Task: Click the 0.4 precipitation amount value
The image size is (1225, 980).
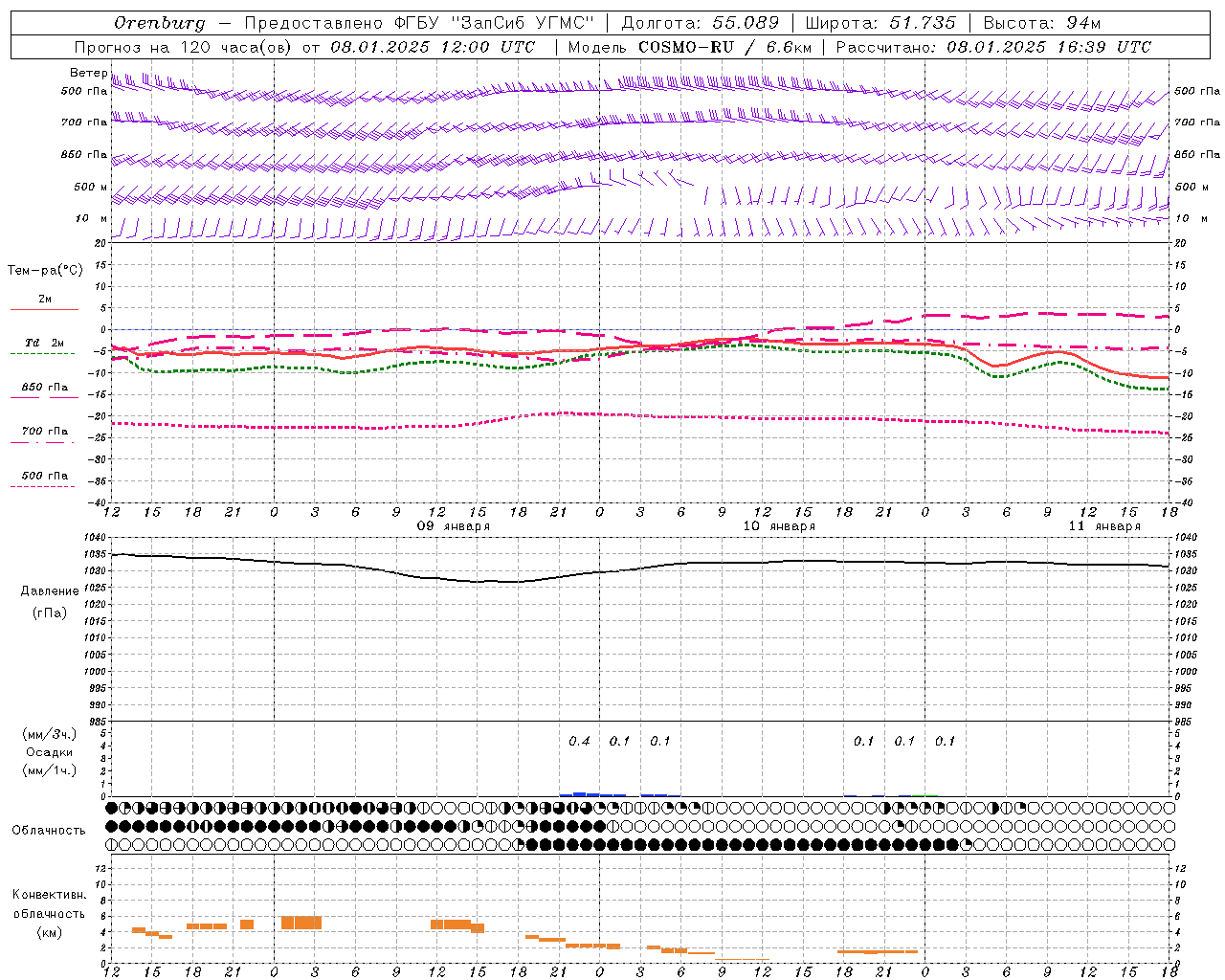Action: (579, 742)
